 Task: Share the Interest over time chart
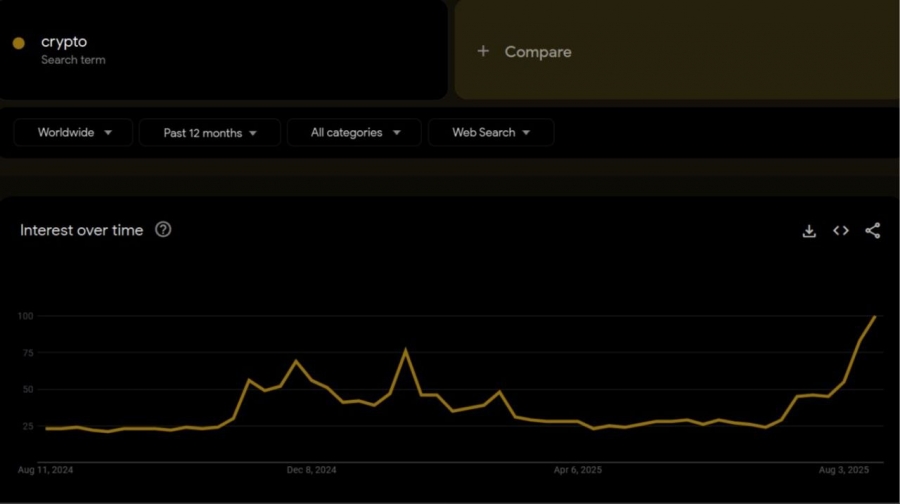pyautogui.click(x=872, y=231)
